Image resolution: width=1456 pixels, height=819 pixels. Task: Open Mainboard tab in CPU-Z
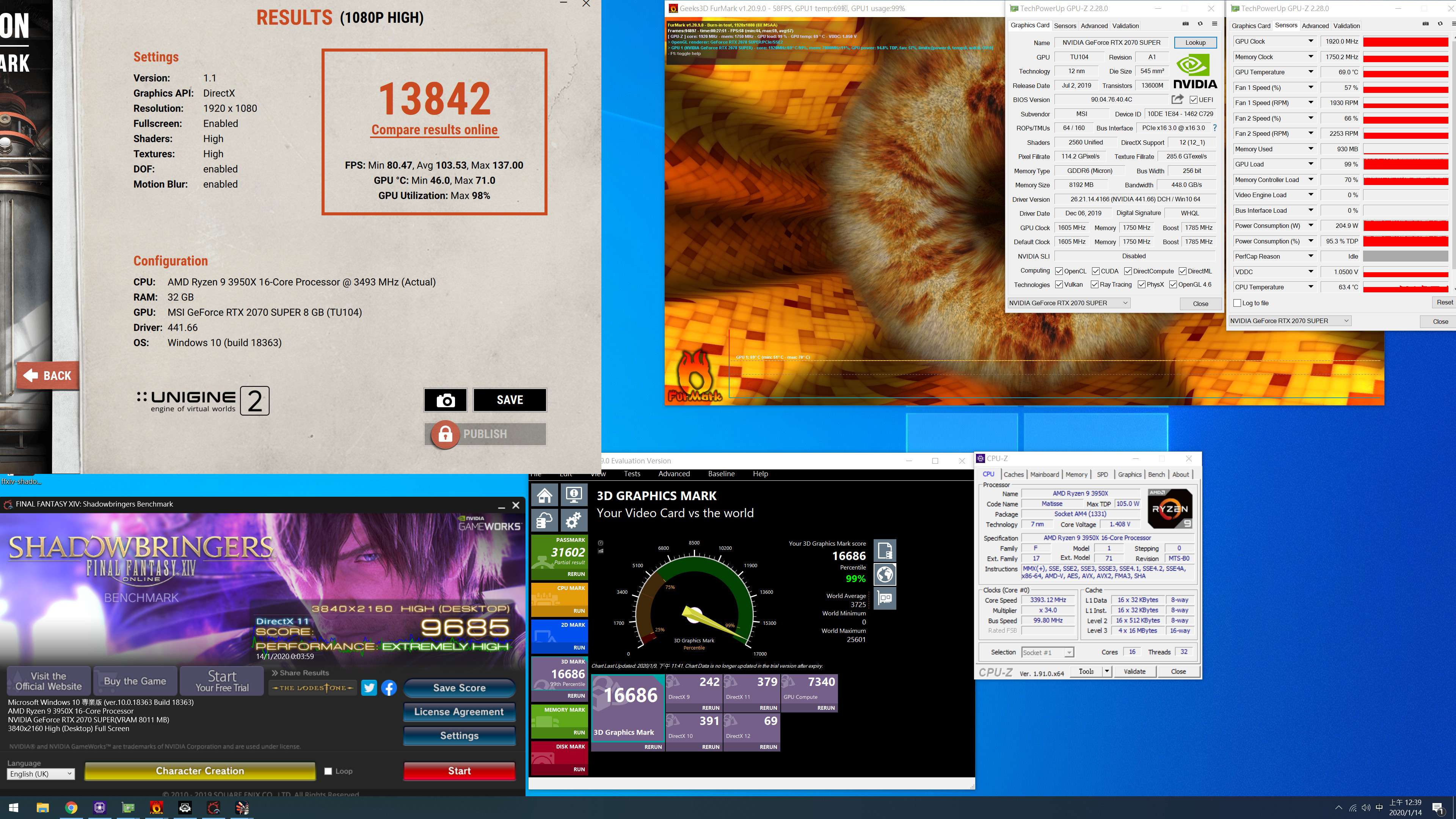(x=1045, y=474)
